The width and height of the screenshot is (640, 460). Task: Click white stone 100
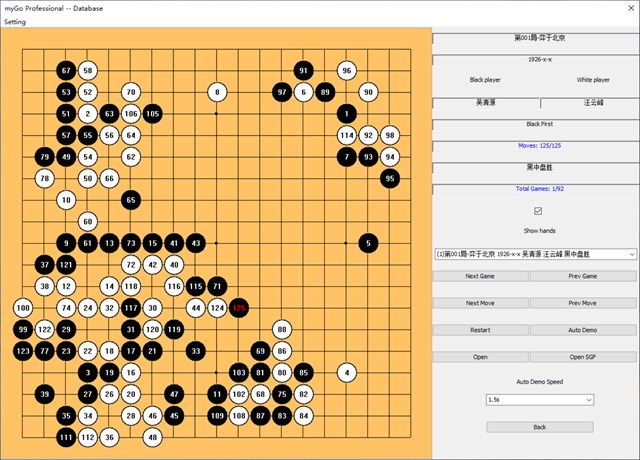click(x=23, y=308)
